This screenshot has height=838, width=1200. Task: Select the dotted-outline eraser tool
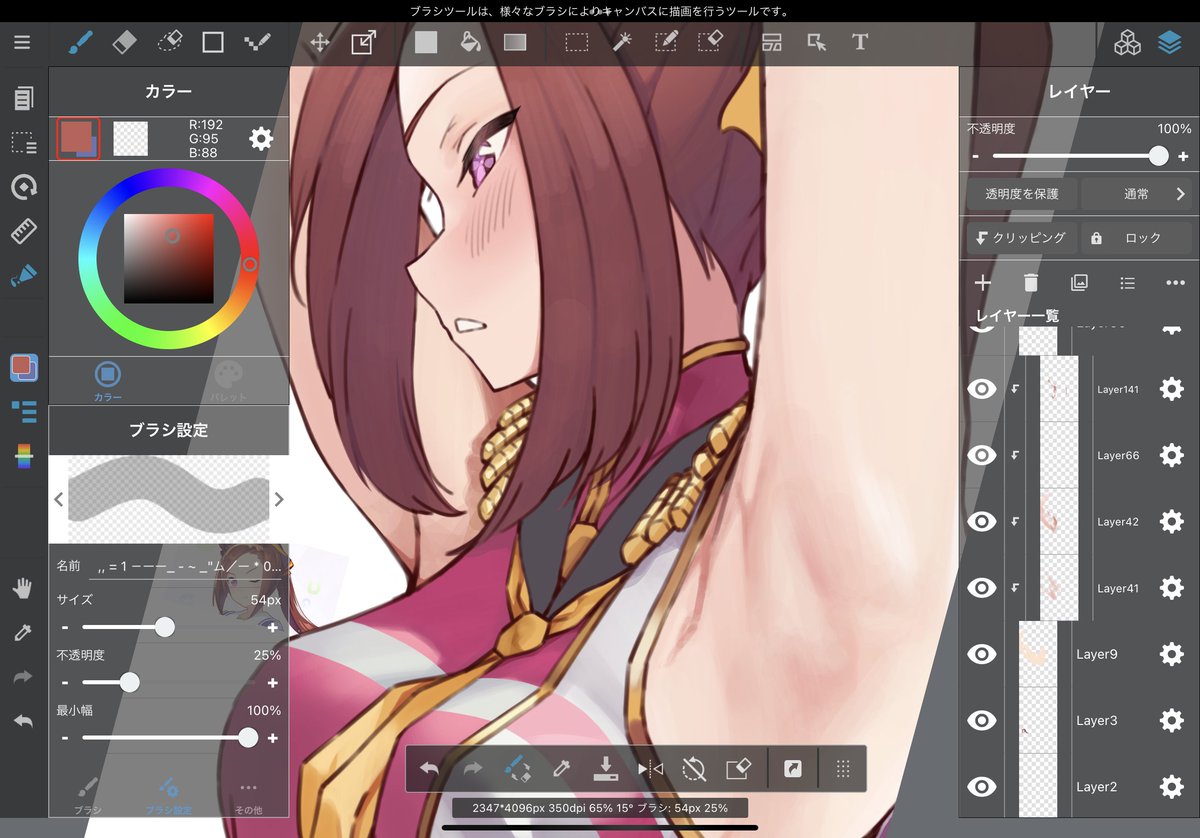click(170, 42)
